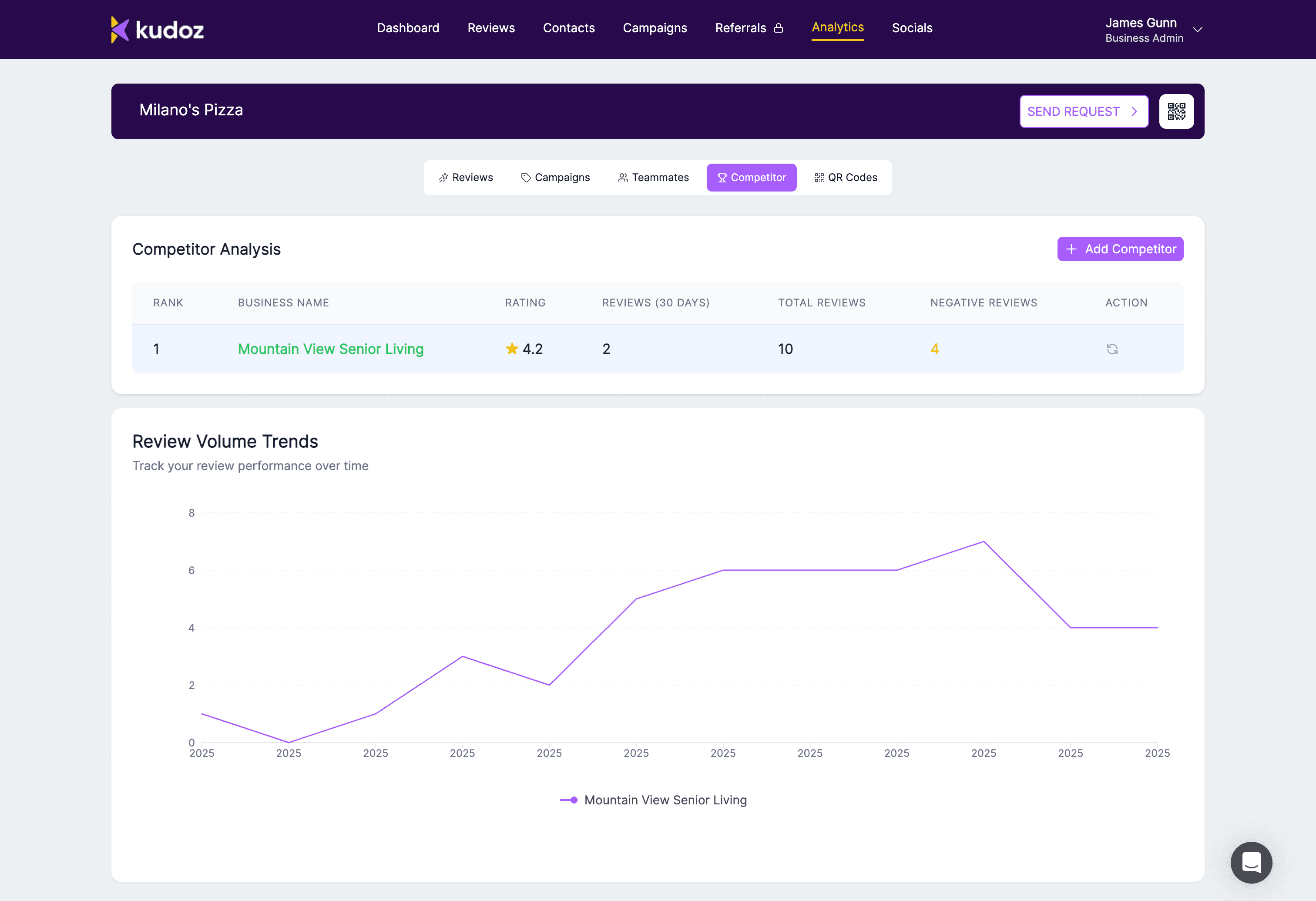Open the Dashboard navigation item
The height and width of the screenshot is (901, 1316).
[408, 28]
